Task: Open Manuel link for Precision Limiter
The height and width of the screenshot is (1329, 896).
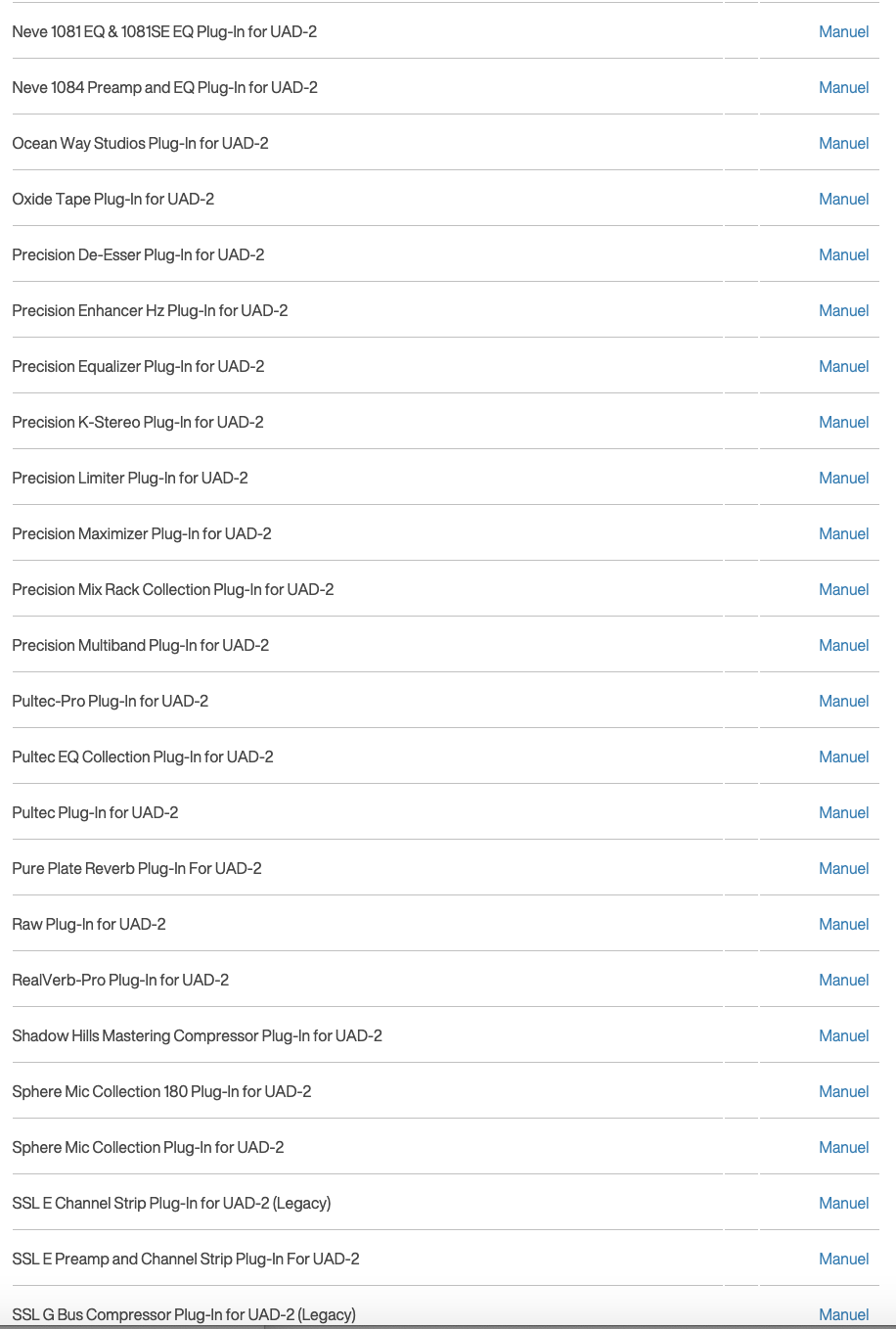Action: pos(843,478)
